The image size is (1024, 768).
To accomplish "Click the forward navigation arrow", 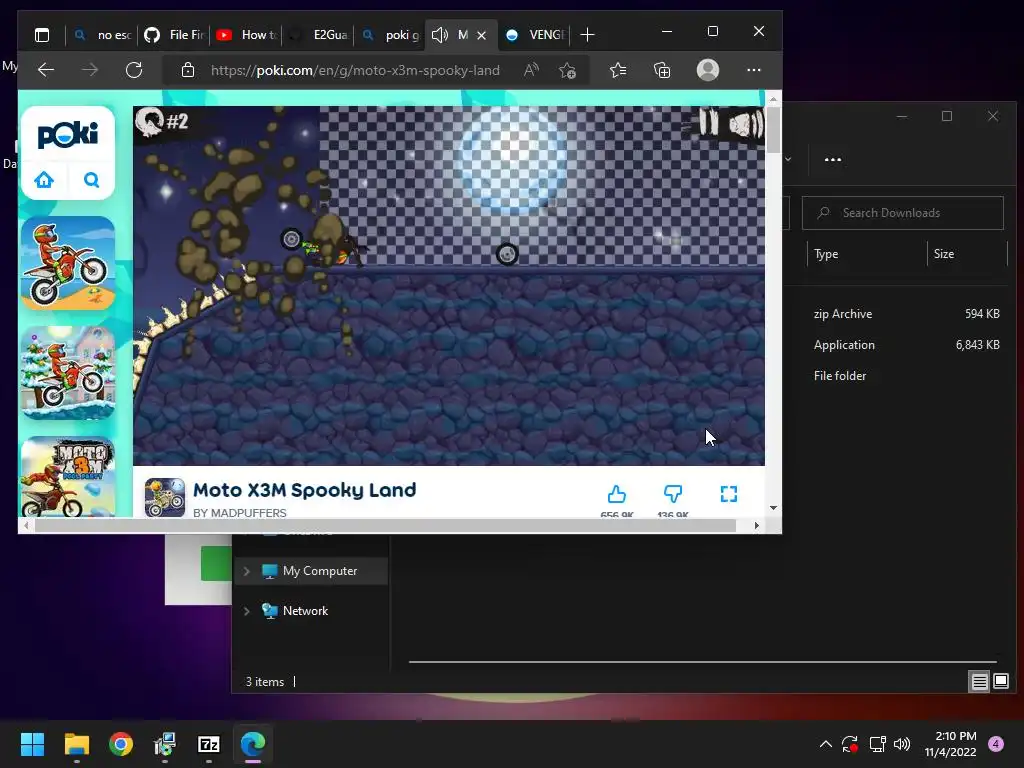I will tap(90, 70).
